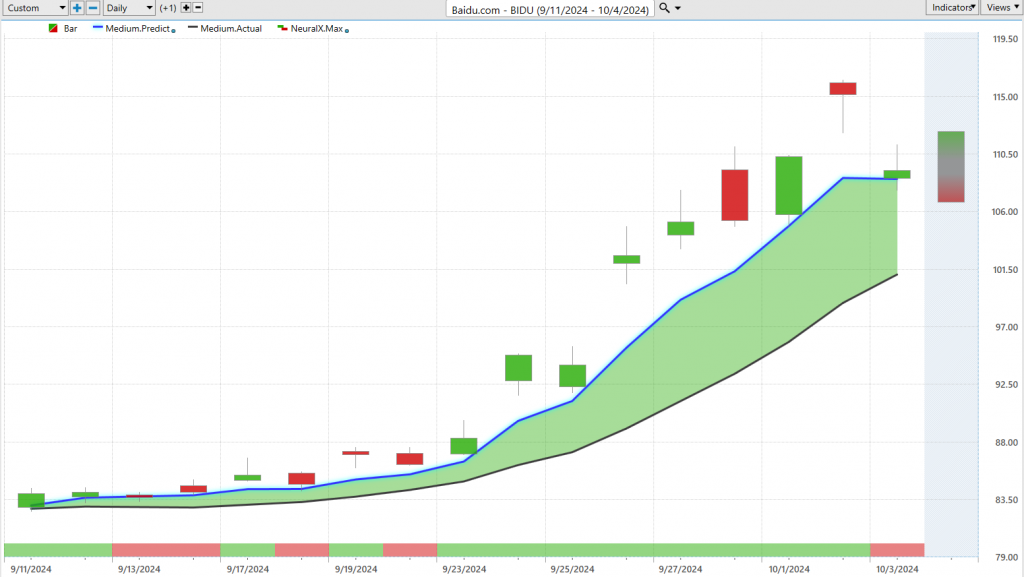
Task: Click the Medium.Predict legend label
Action: point(138,29)
